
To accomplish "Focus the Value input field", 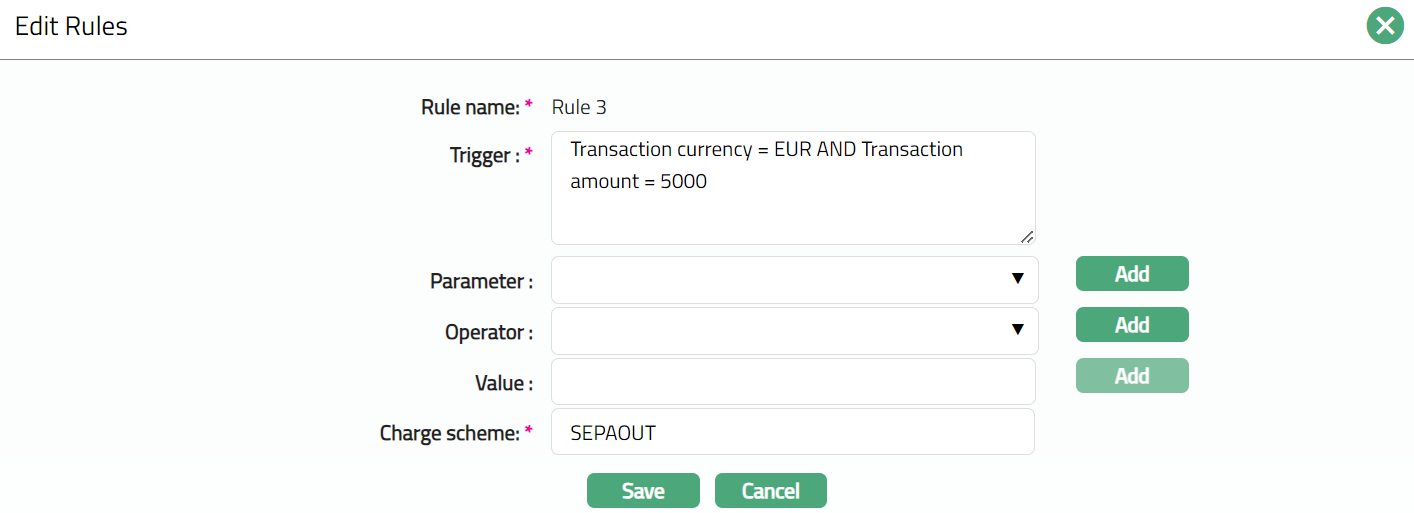I will 792,382.
